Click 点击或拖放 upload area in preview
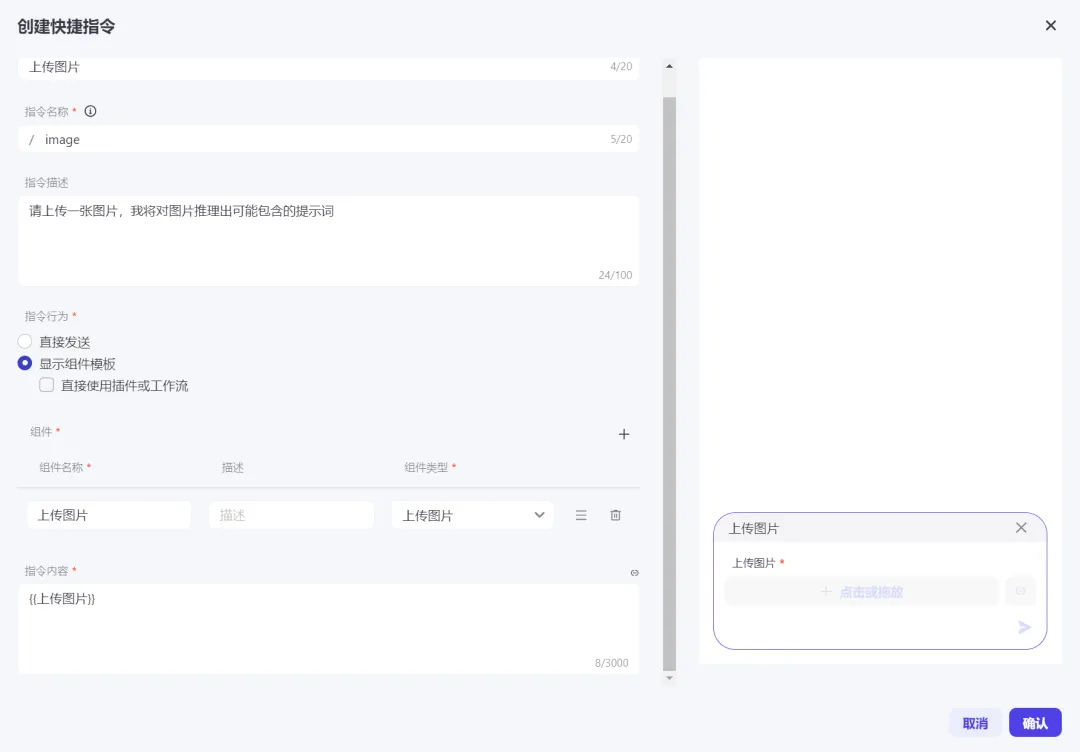The height and width of the screenshot is (752, 1080). [862, 592]
